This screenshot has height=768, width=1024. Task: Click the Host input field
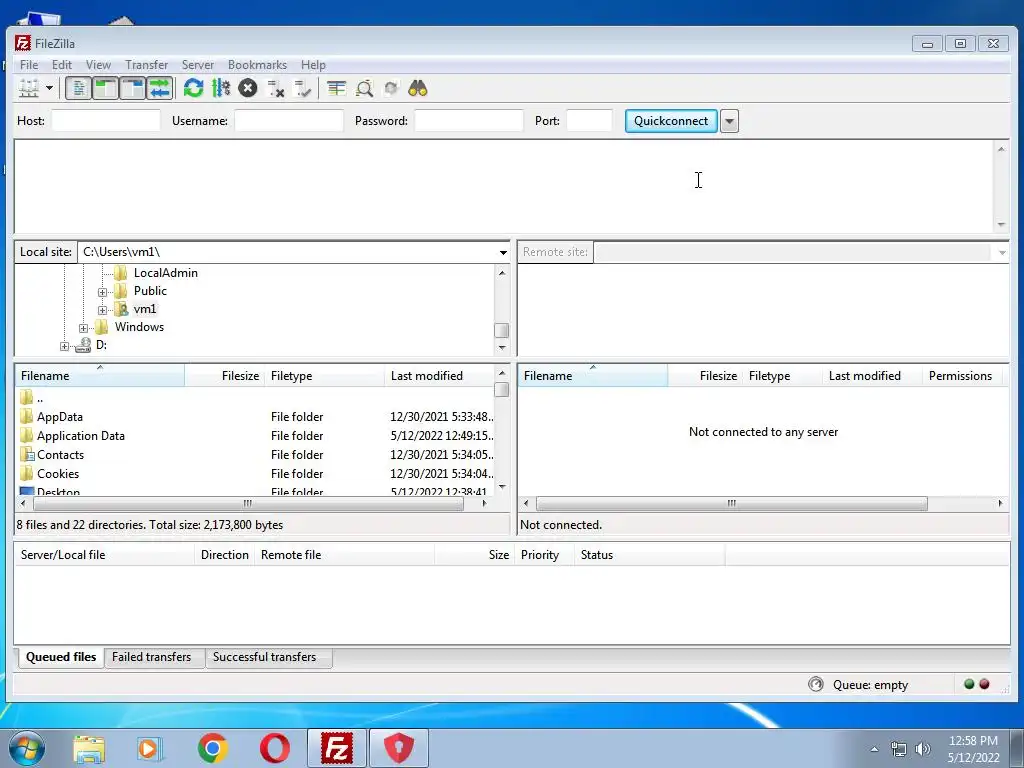coord(106,121)
